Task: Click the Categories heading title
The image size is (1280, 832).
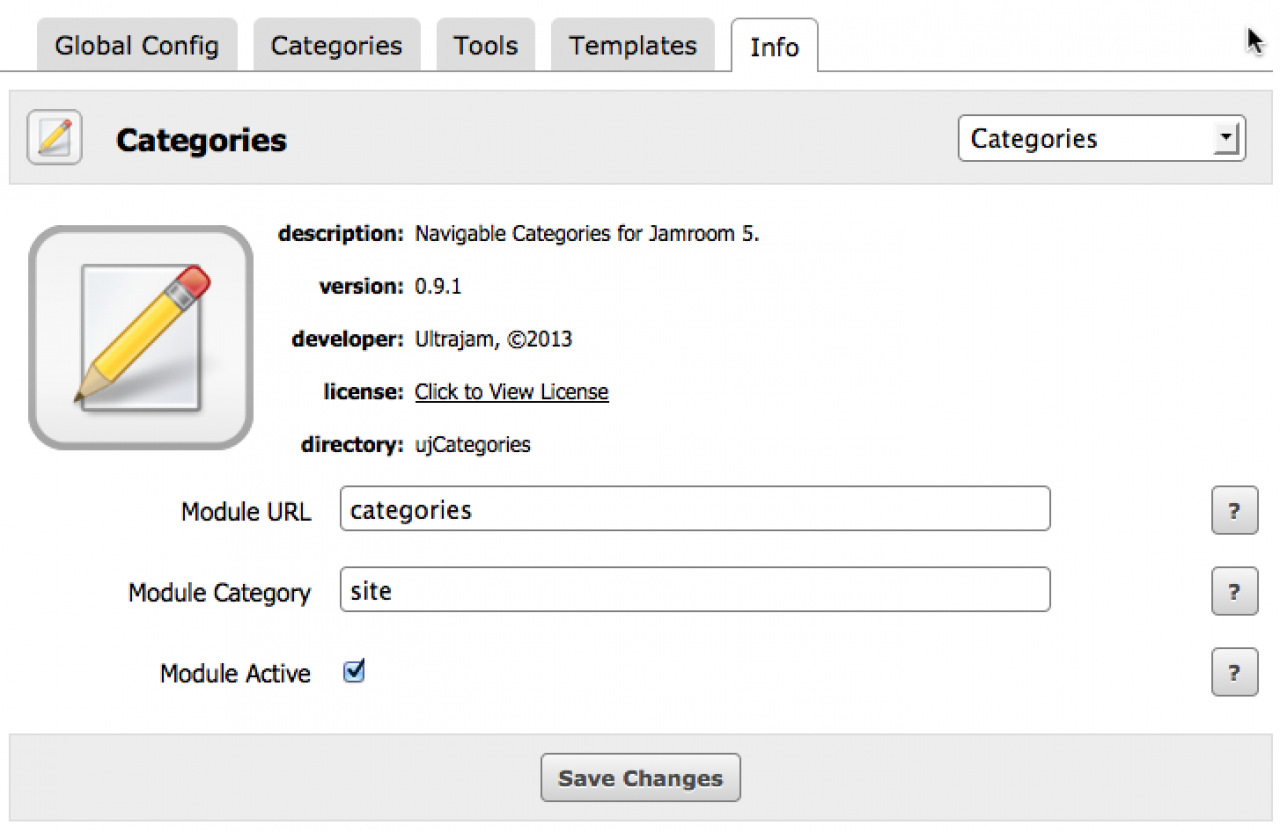Action: click(x=201, y=140)
